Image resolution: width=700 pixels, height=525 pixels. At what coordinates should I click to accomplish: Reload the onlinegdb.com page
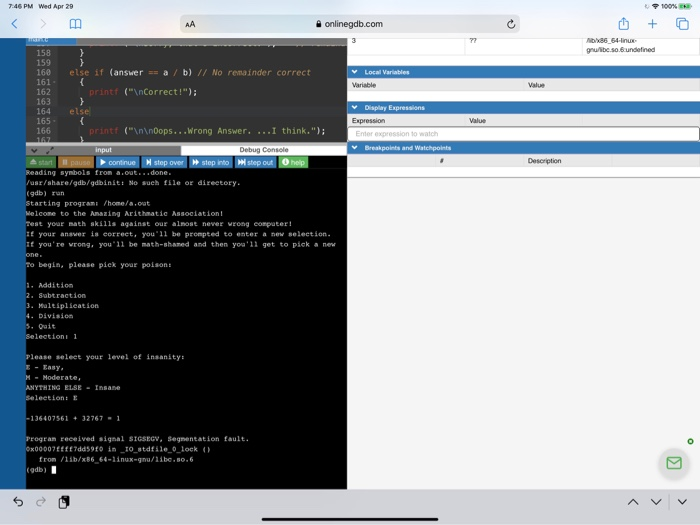tap(511, 24)
